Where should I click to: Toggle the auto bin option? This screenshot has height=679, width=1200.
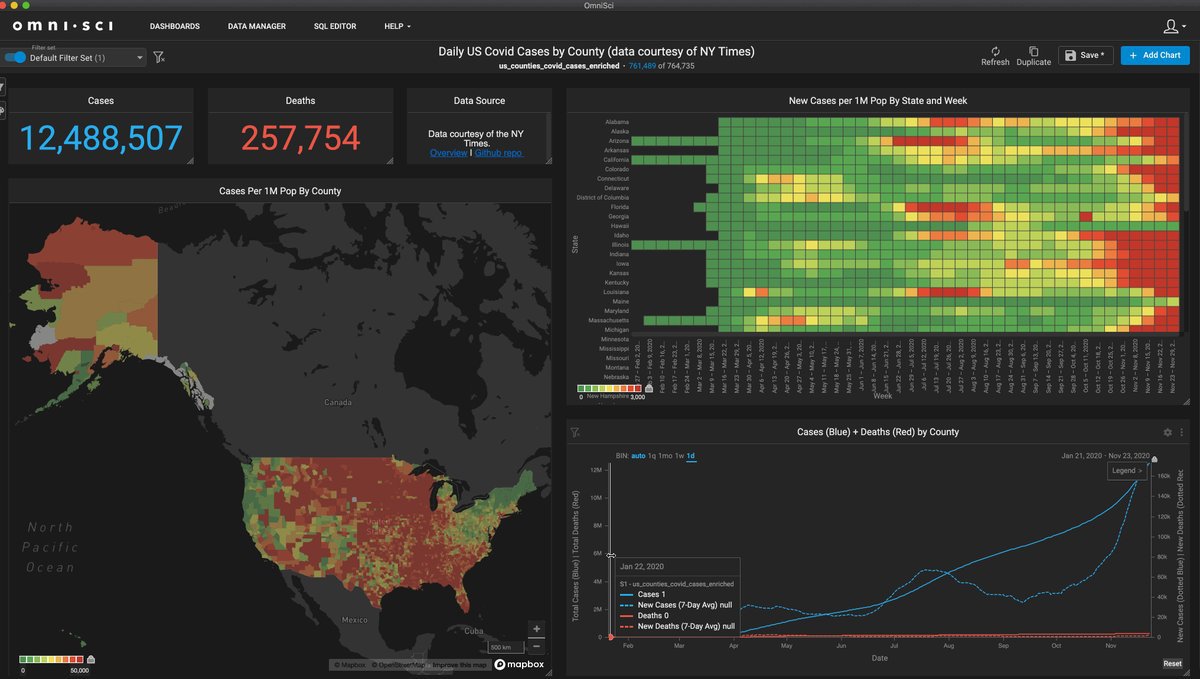(x=638, y=456)
